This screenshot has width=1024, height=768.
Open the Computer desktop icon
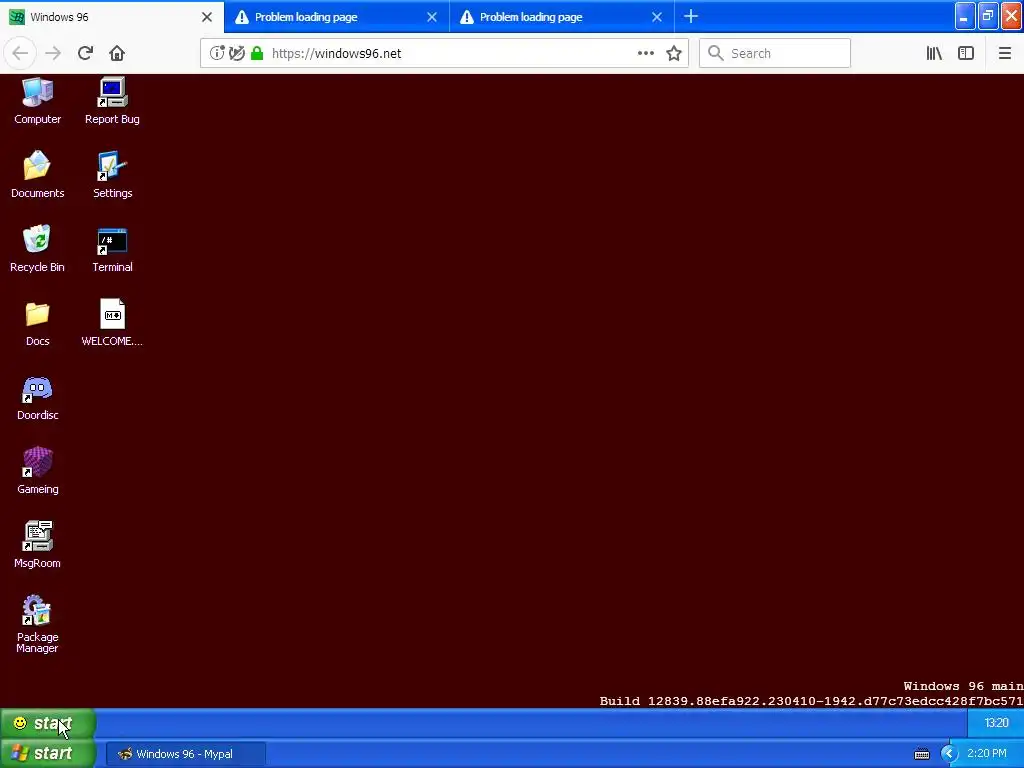pyautogui.click(x=37, y=101)
